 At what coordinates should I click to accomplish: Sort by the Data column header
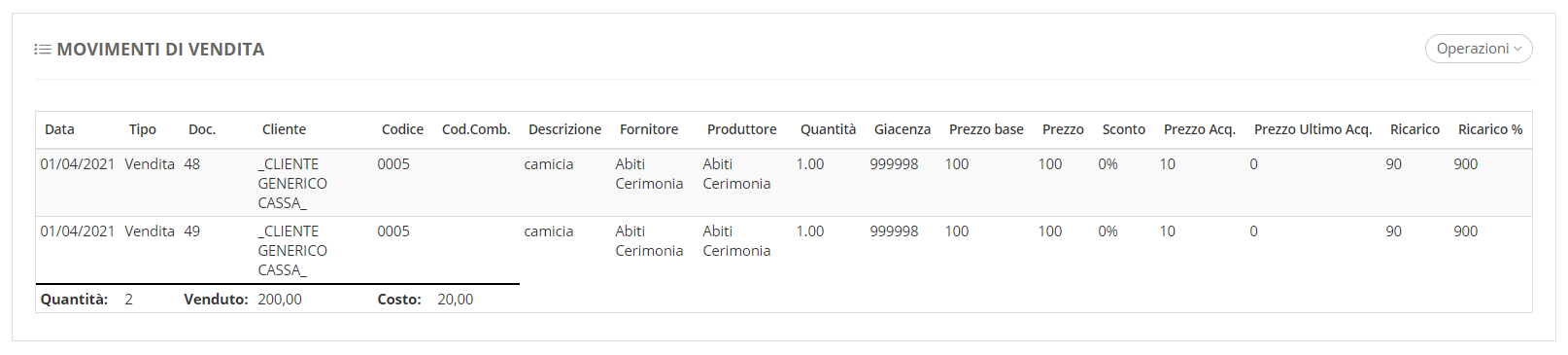59,129
